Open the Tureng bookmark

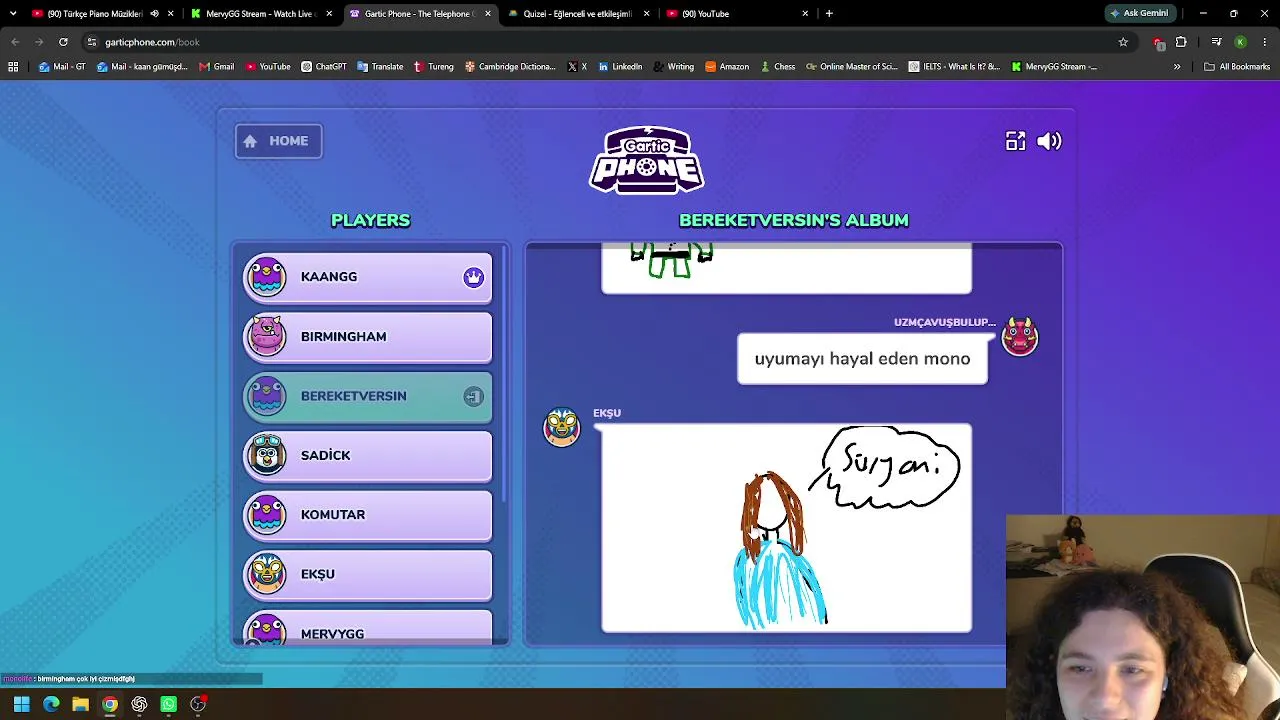tap(433, 67)
